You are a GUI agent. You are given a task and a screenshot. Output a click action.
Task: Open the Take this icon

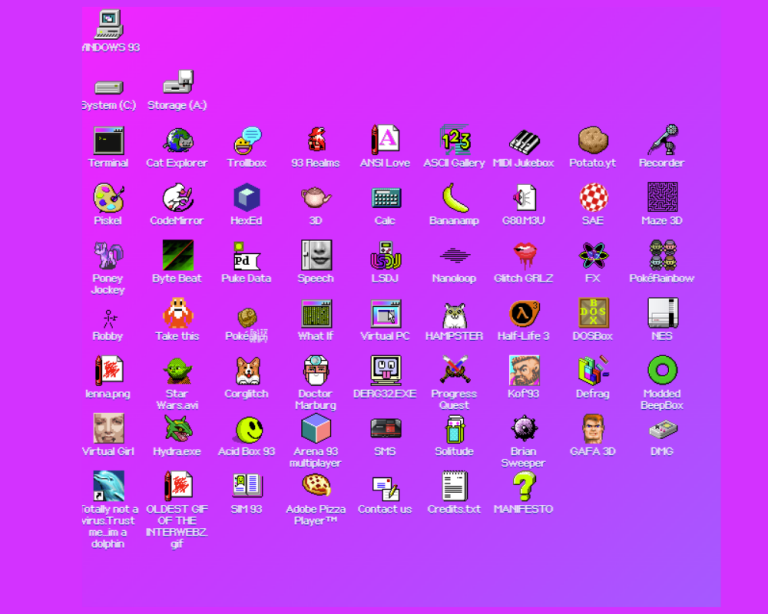[177, 313]
